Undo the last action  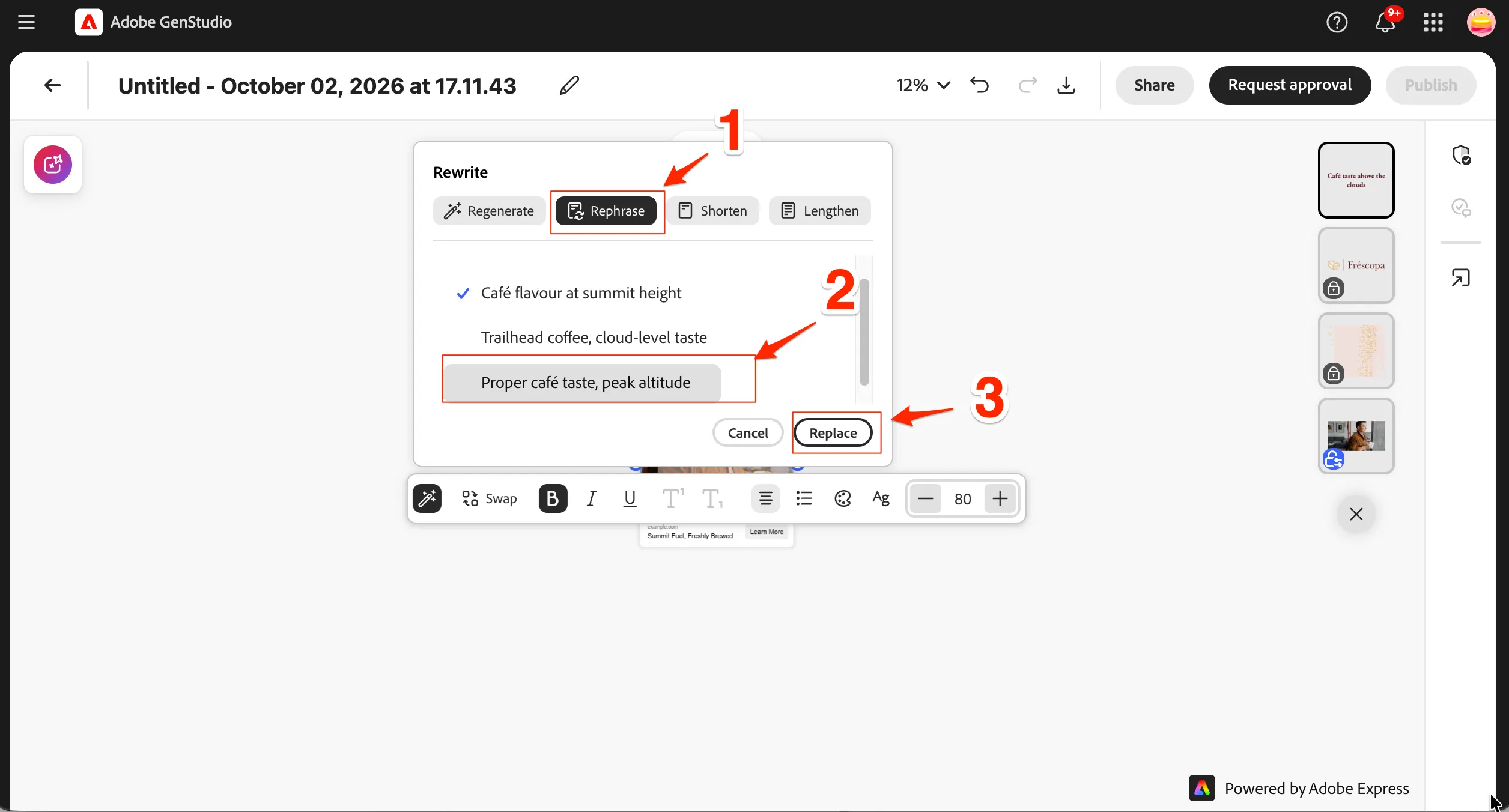coord(979,85)
